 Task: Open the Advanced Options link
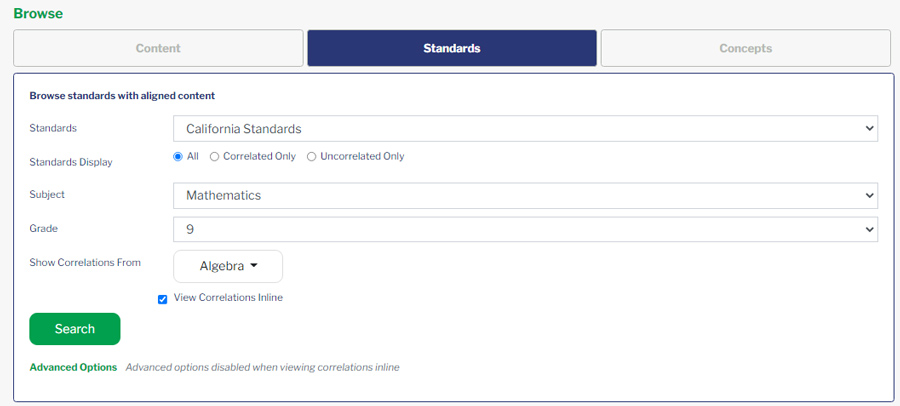coord(73,367)
